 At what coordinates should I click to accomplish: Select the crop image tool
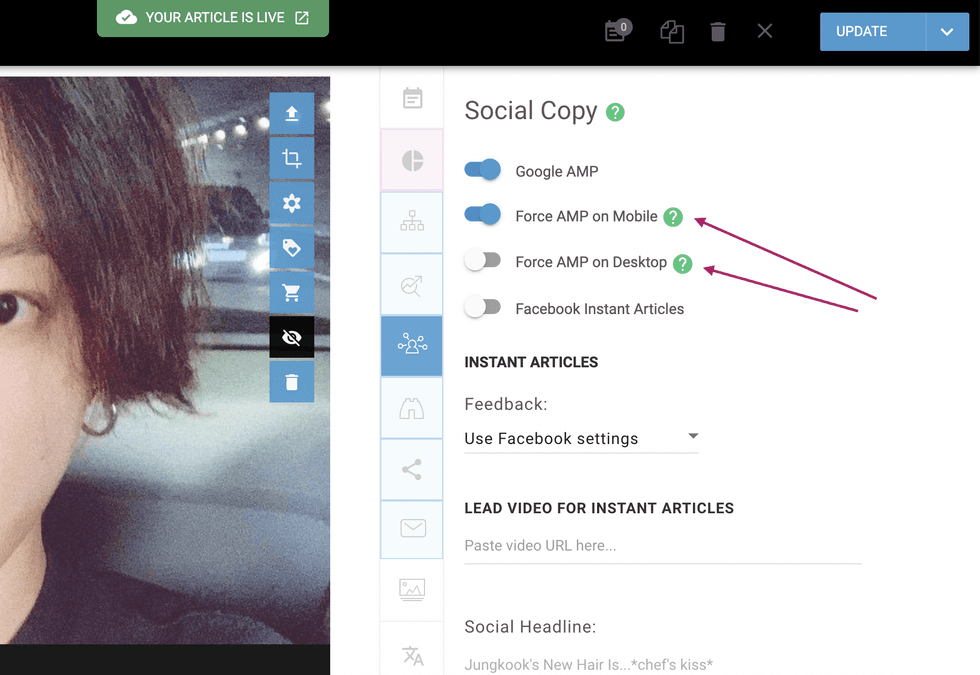291,158
